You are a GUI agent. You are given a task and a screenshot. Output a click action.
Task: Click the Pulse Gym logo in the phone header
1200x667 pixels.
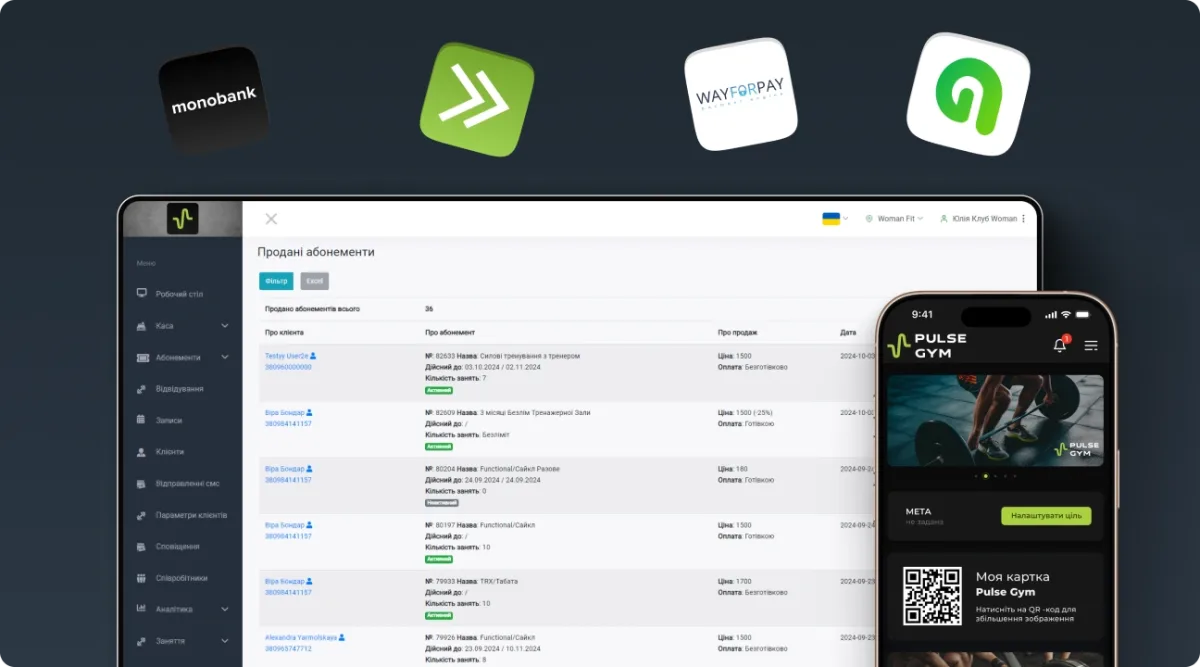click(x=927, y=345)
